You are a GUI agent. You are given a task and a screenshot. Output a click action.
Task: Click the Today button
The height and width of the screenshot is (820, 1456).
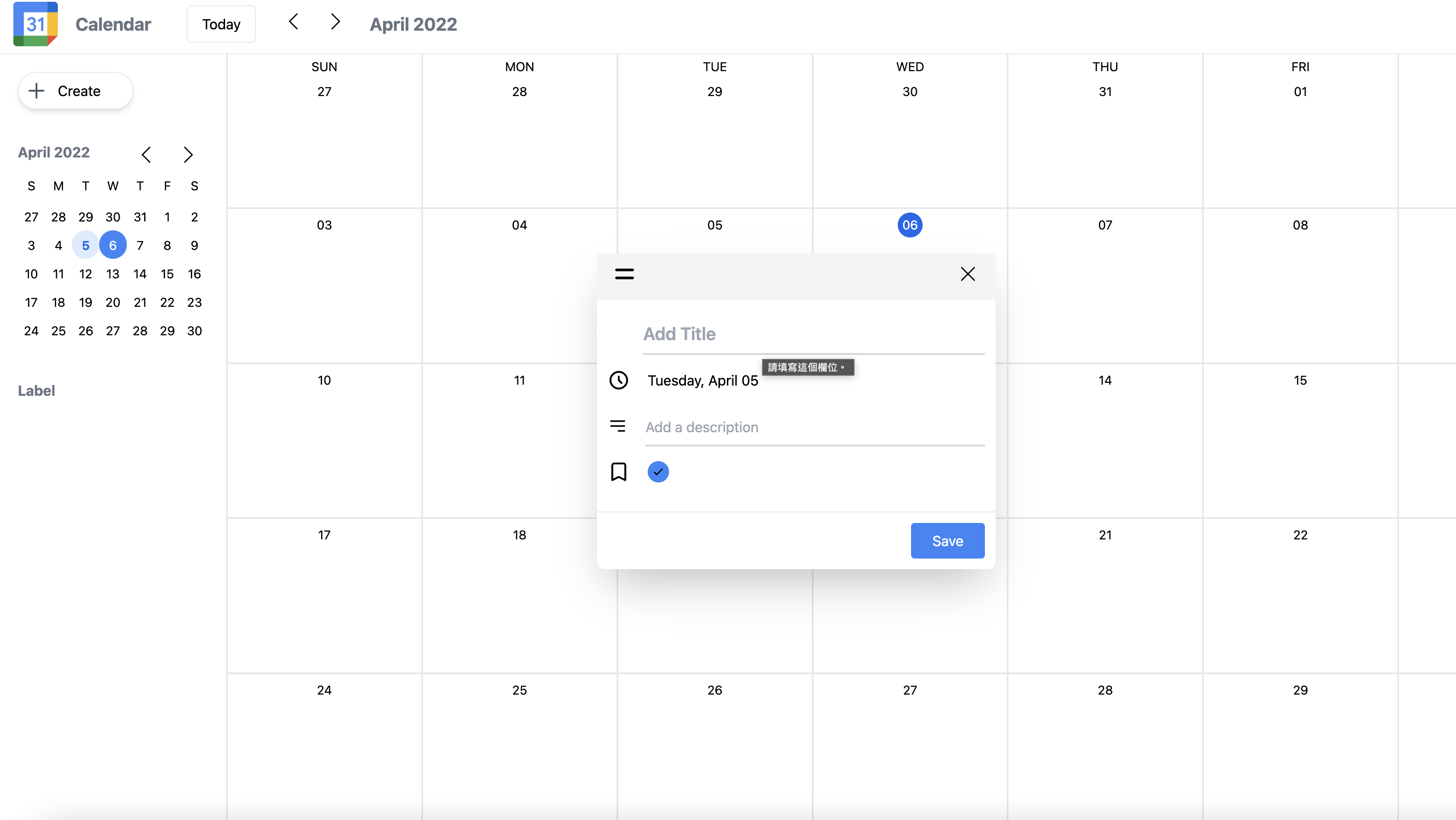pos(221,24)
